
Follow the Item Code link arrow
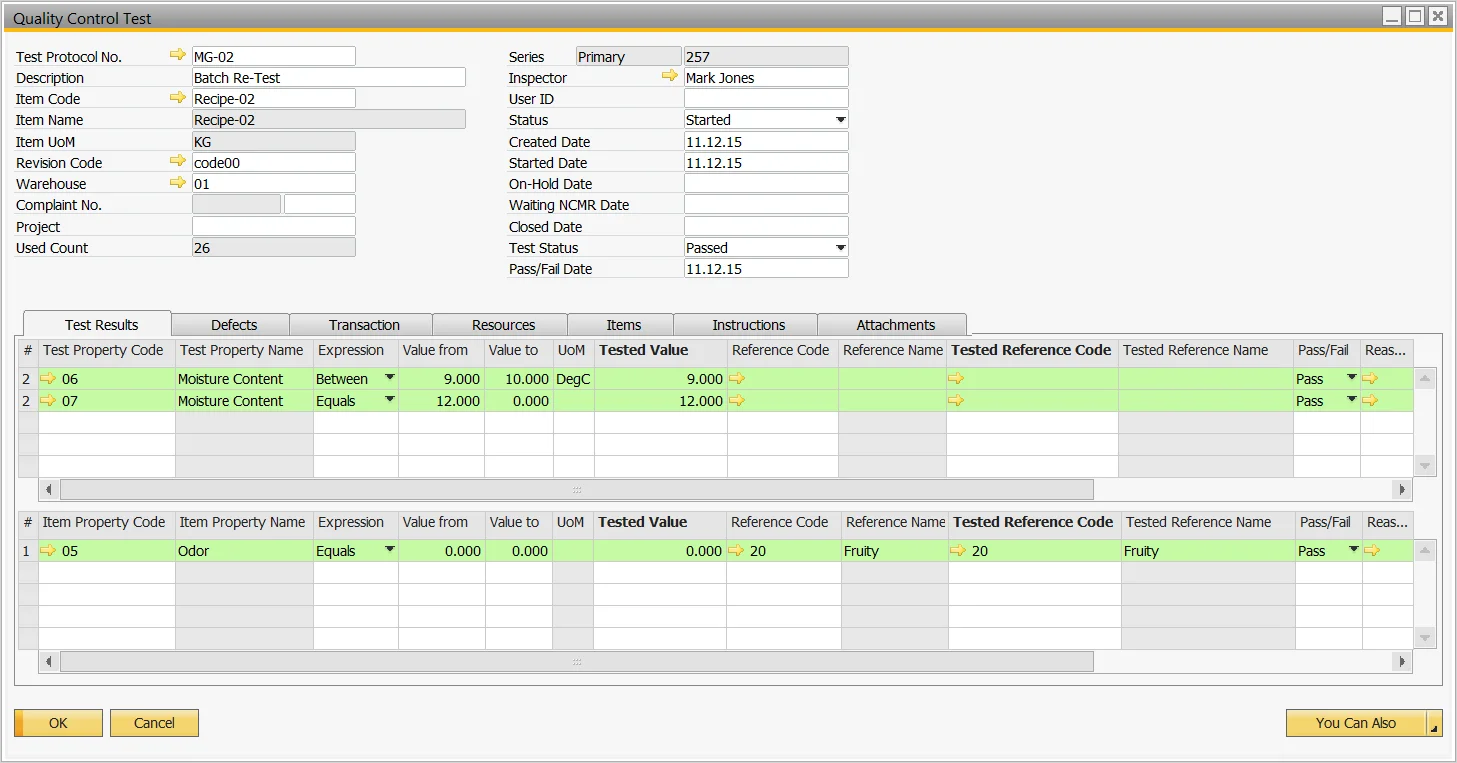178,97
